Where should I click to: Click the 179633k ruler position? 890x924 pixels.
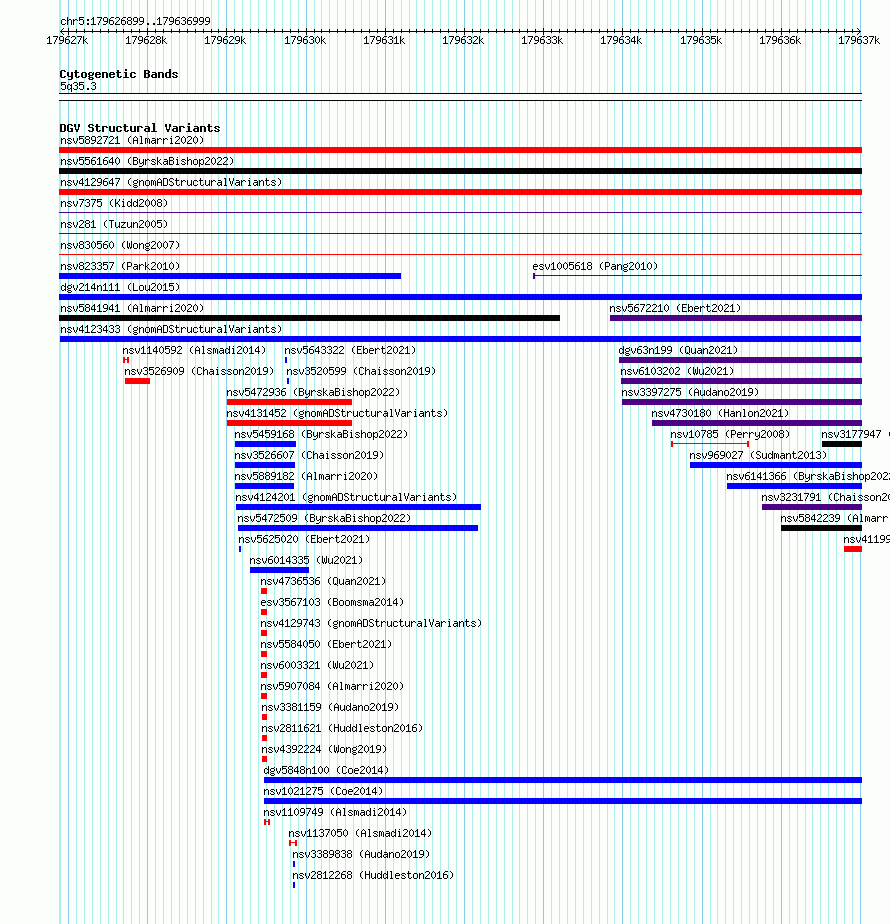542,40
